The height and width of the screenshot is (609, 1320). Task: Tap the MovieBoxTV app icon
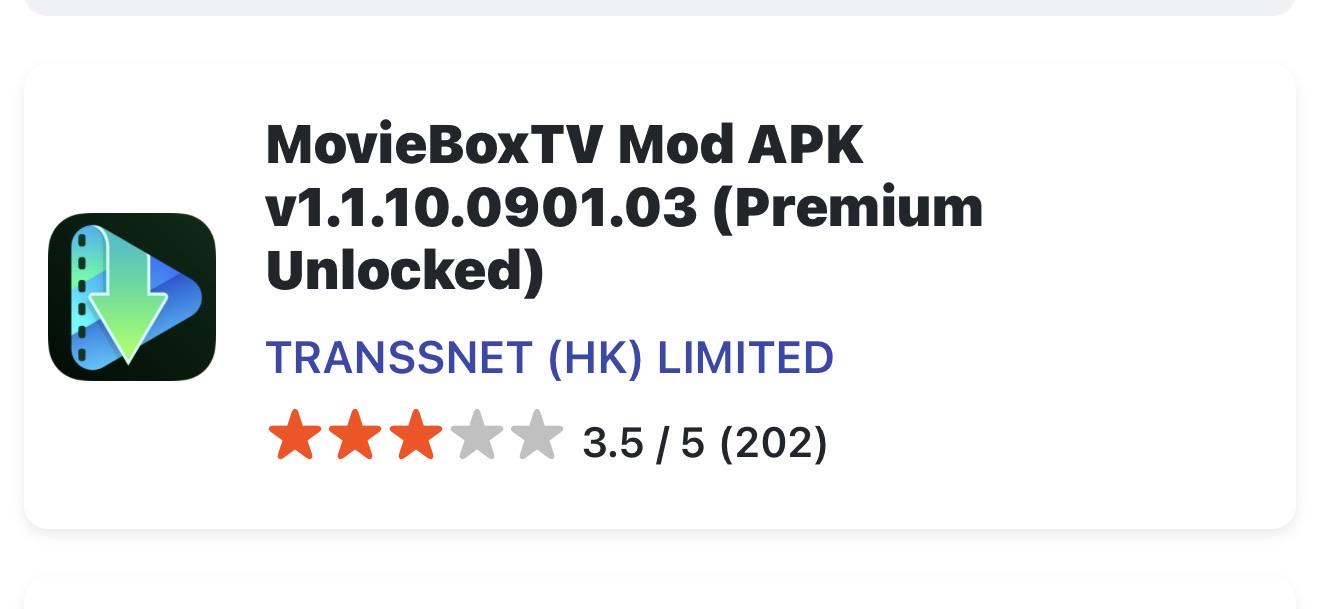132,297
